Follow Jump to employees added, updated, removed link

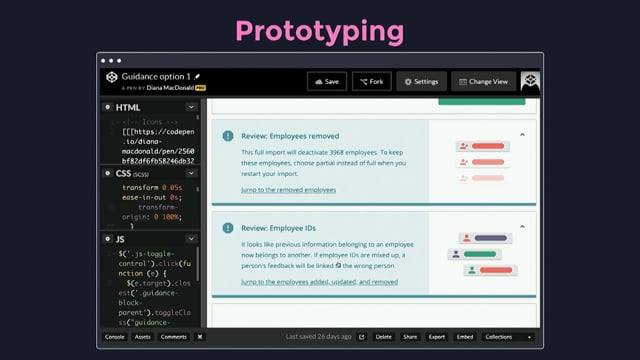[x=319, y=282]
